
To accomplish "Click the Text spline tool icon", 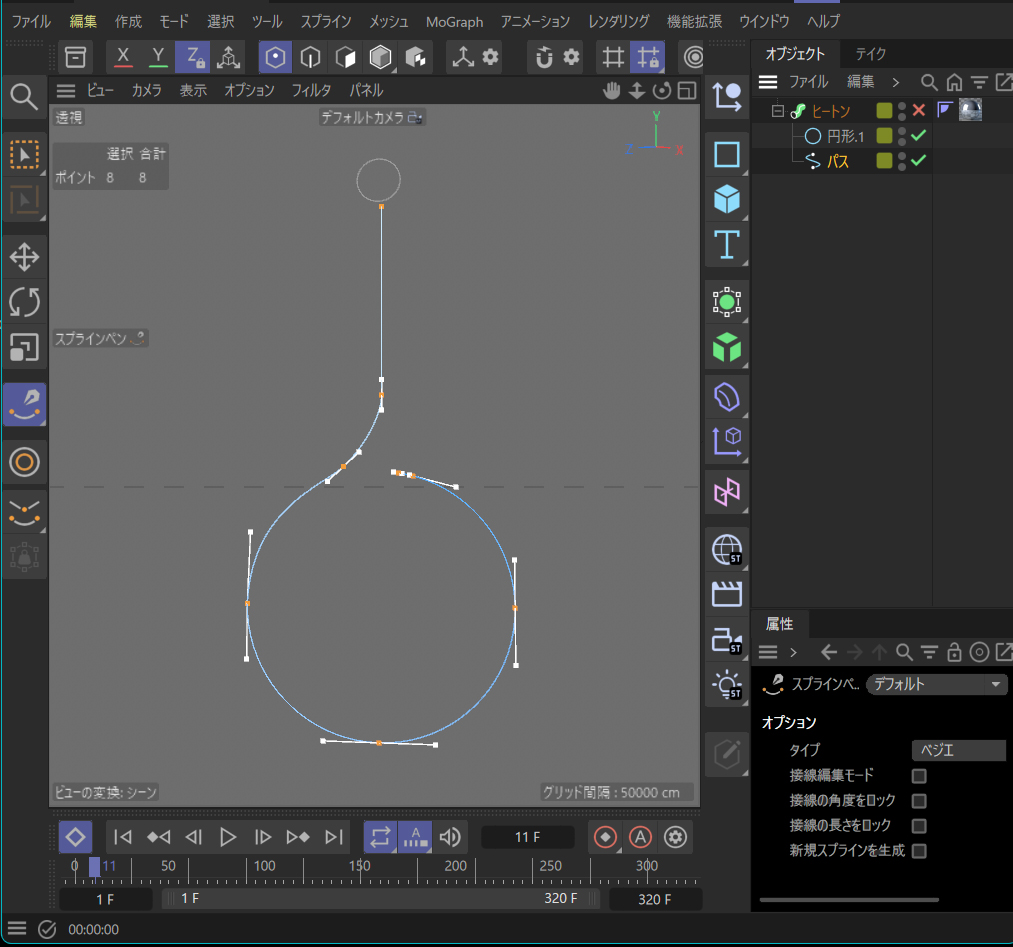I will 727,244.
